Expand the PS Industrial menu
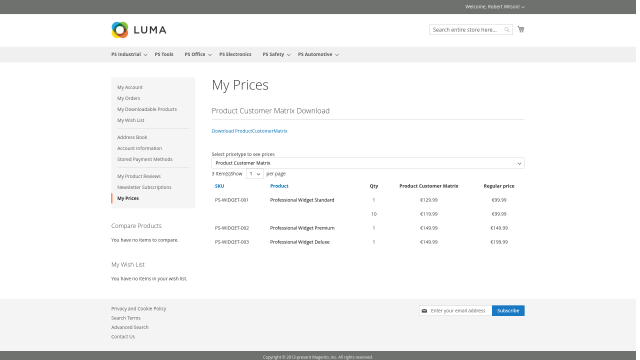Image resolution: width=640 pixels, height=360 pixels. click(129, 54)
